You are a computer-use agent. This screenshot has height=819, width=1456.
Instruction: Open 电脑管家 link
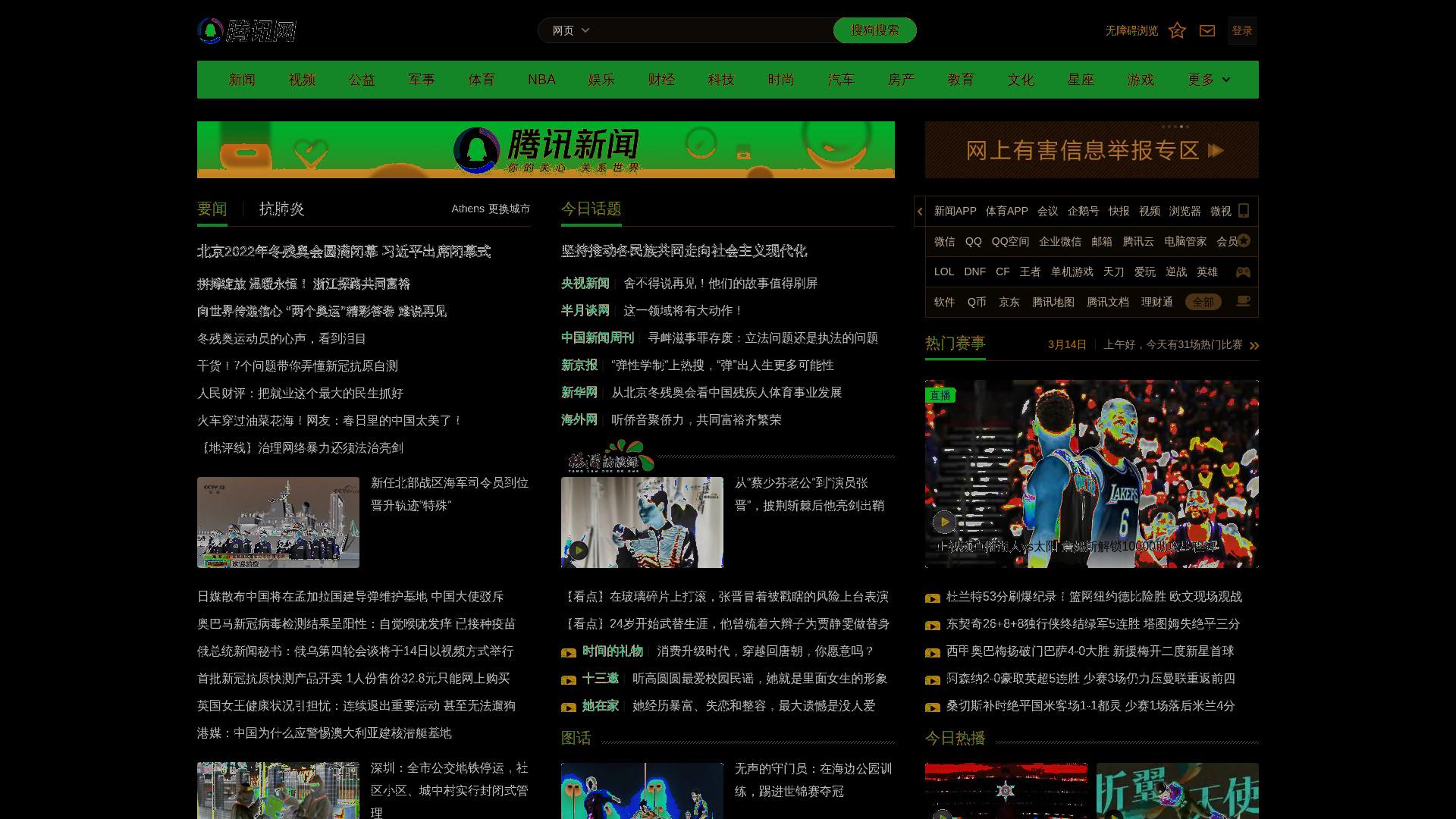tap(1185, 241)
